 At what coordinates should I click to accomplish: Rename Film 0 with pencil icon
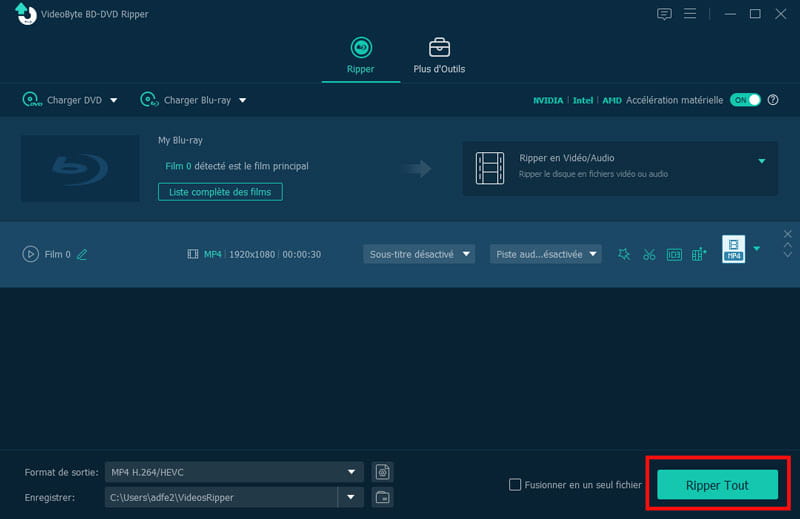[82, 254]
